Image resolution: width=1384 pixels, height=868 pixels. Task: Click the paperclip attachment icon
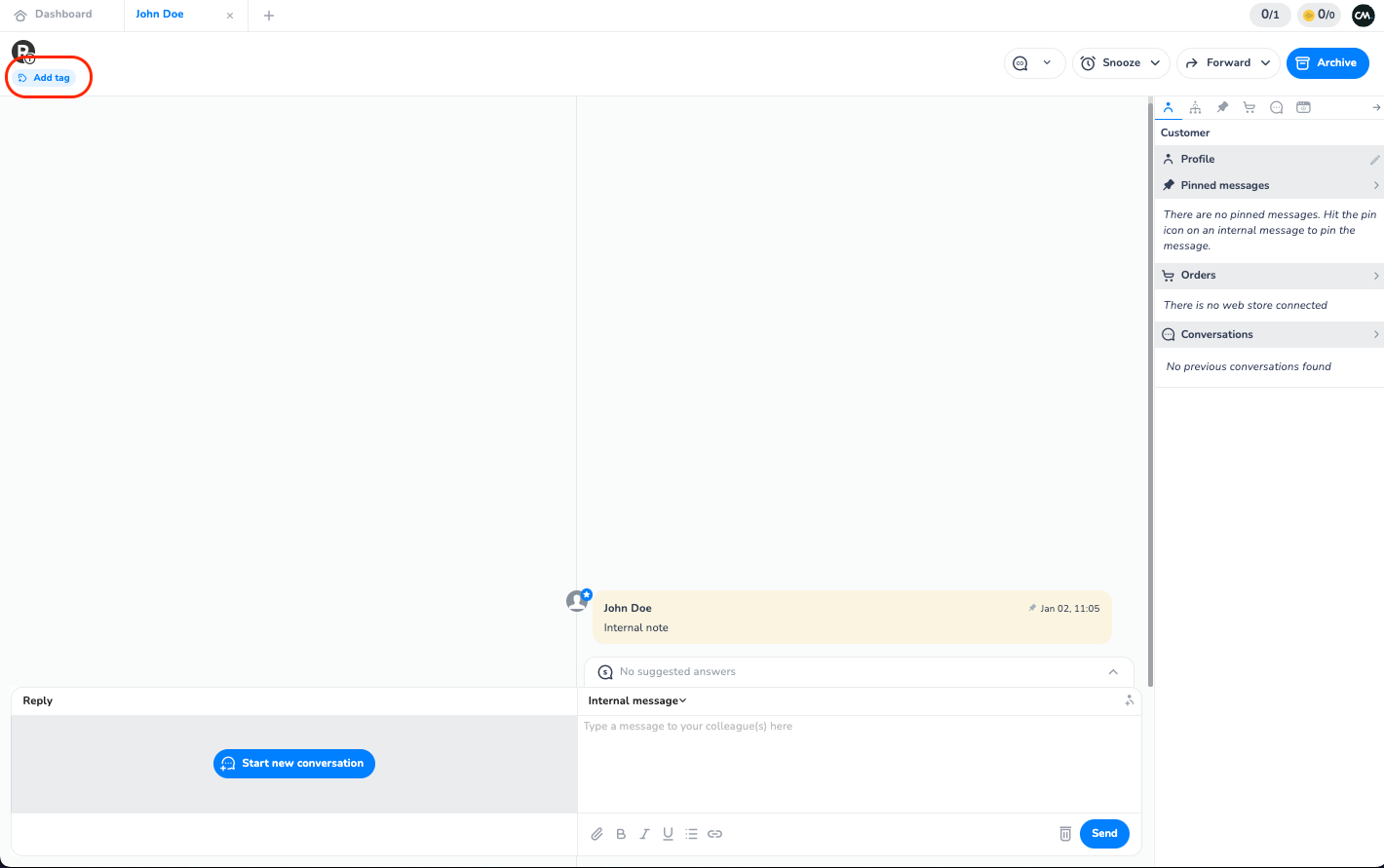(596, 834)
